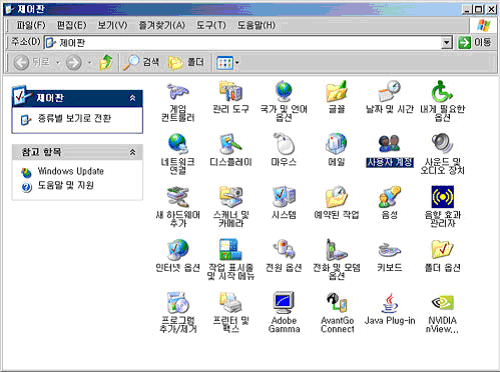Click the 검색 search button
The width and height of the screenshot is (500, 372).
click(141, 62)
